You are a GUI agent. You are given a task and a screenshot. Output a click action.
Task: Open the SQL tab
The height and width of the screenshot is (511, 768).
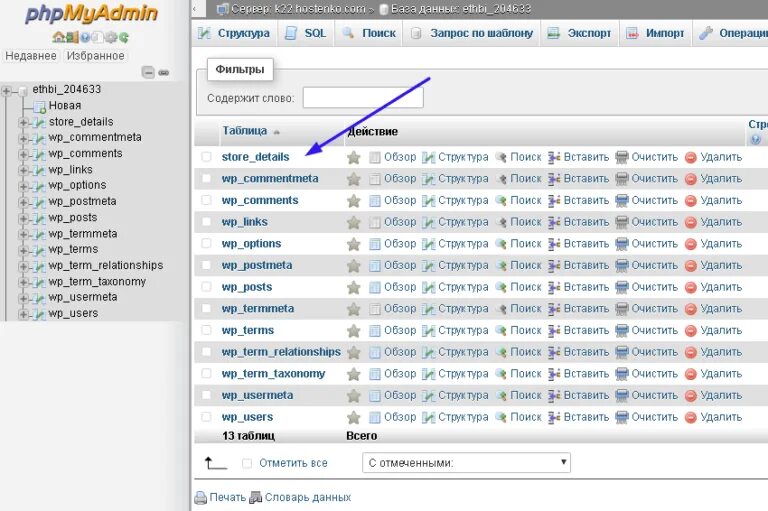pos(306,33)
